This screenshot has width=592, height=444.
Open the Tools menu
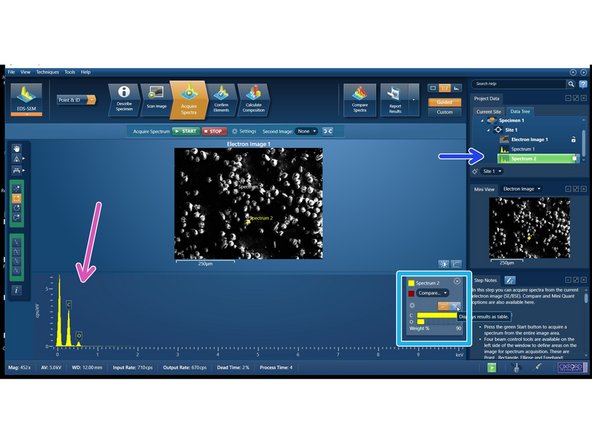pos(69,72)
